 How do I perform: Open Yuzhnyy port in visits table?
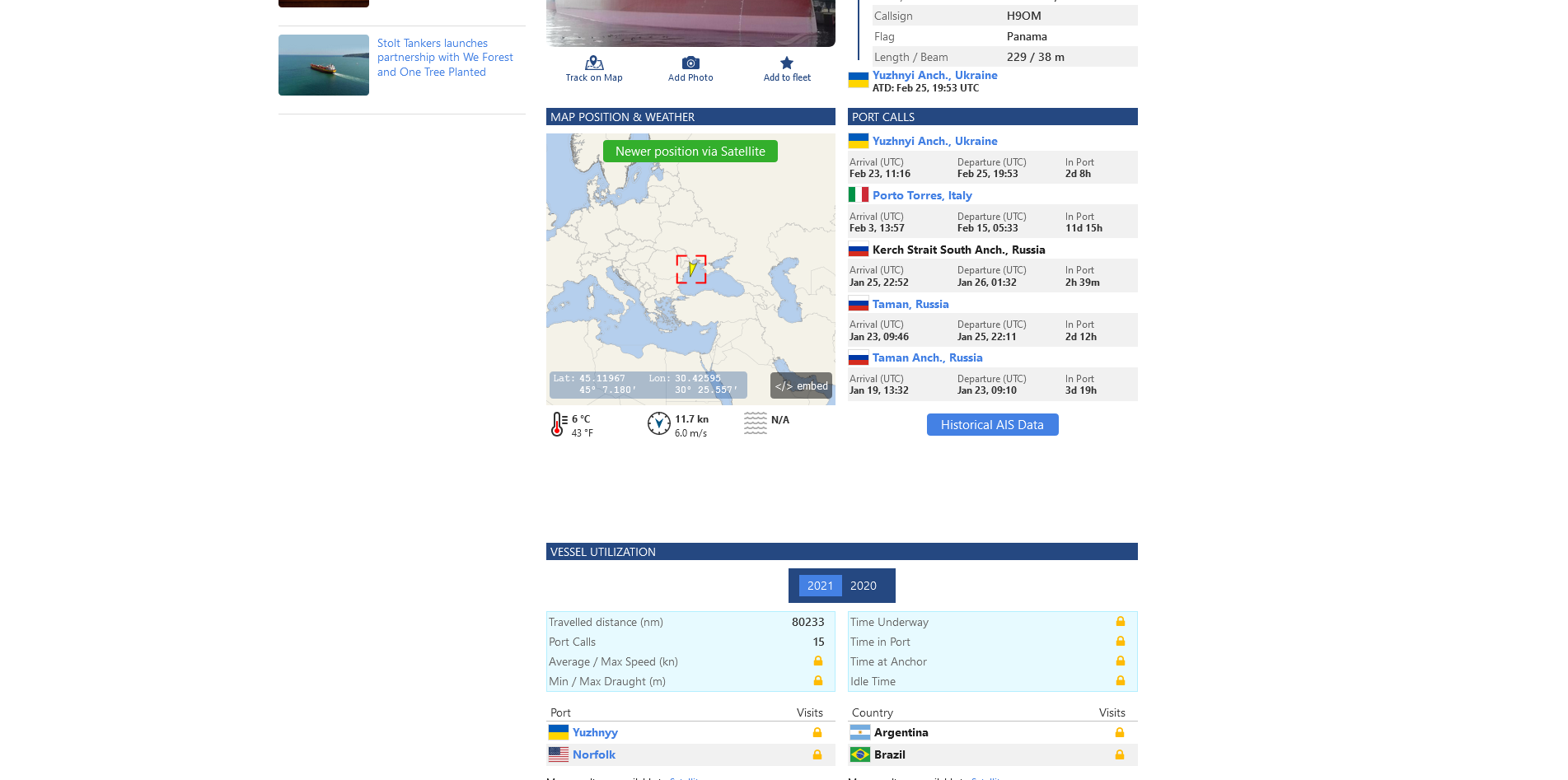[595, 733]
